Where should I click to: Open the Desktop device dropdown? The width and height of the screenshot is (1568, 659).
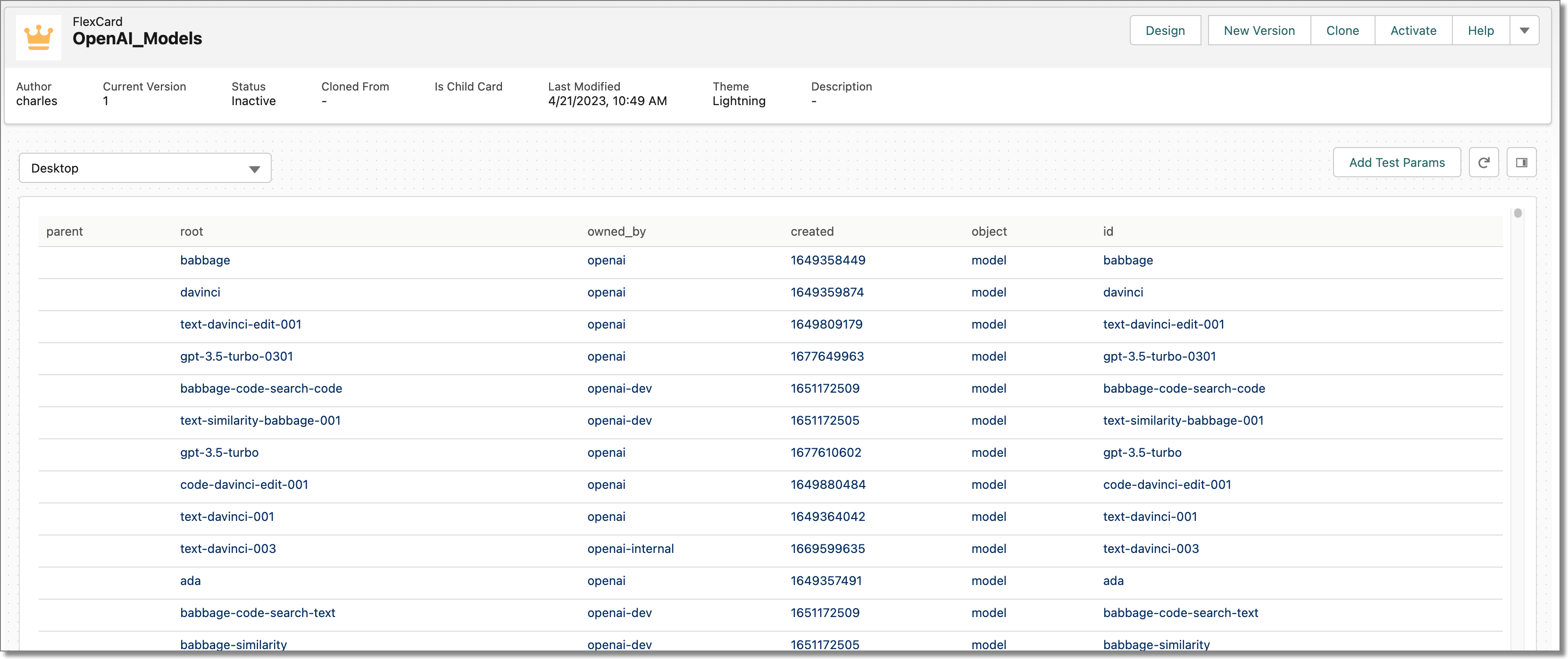point(145,168)
